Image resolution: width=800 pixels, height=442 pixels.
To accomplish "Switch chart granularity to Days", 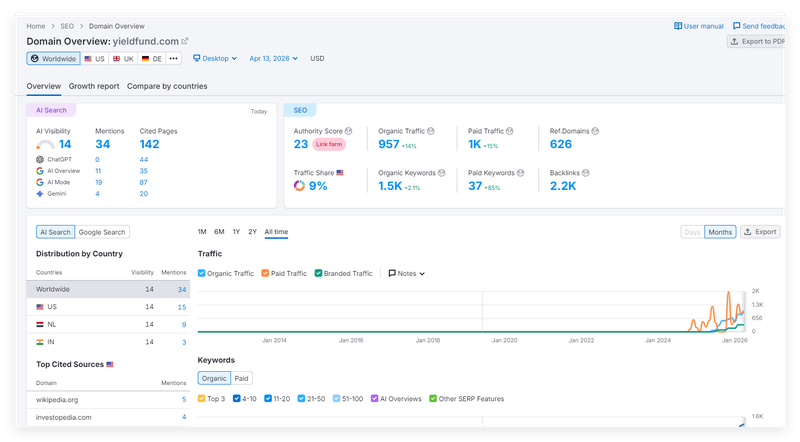I will pos(692,232).
